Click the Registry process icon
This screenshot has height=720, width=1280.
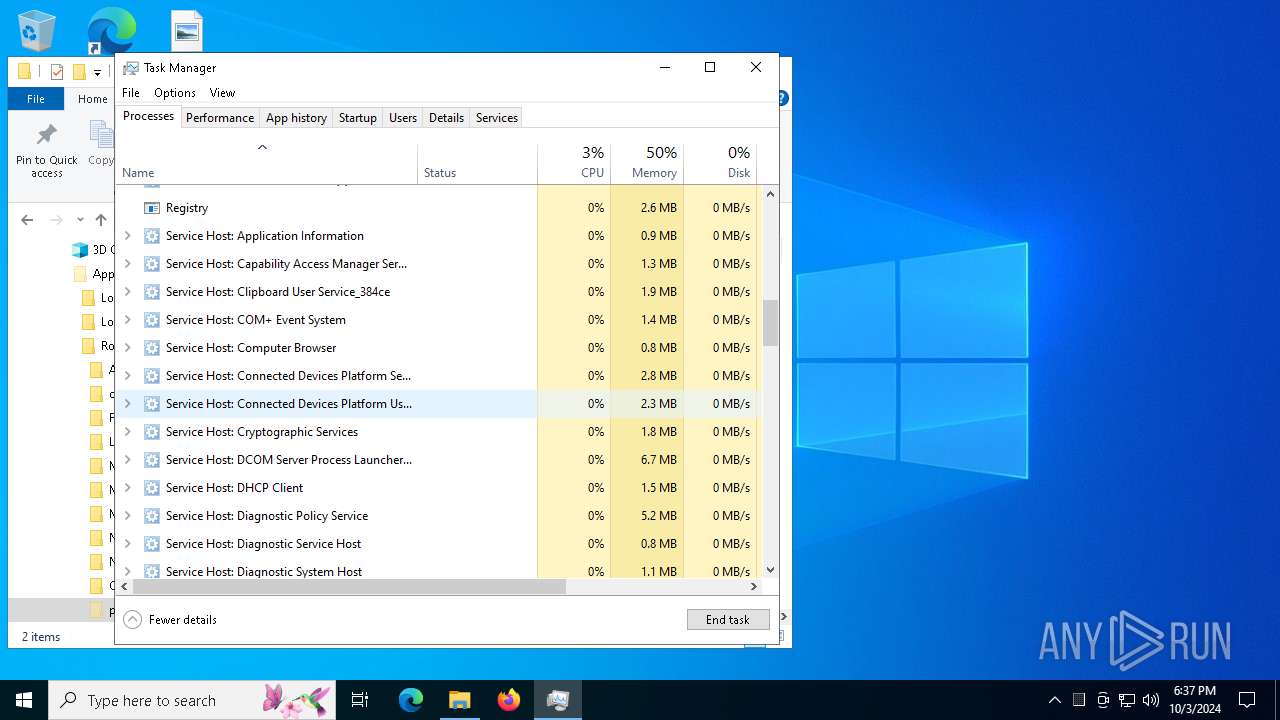tap(152, 208)
